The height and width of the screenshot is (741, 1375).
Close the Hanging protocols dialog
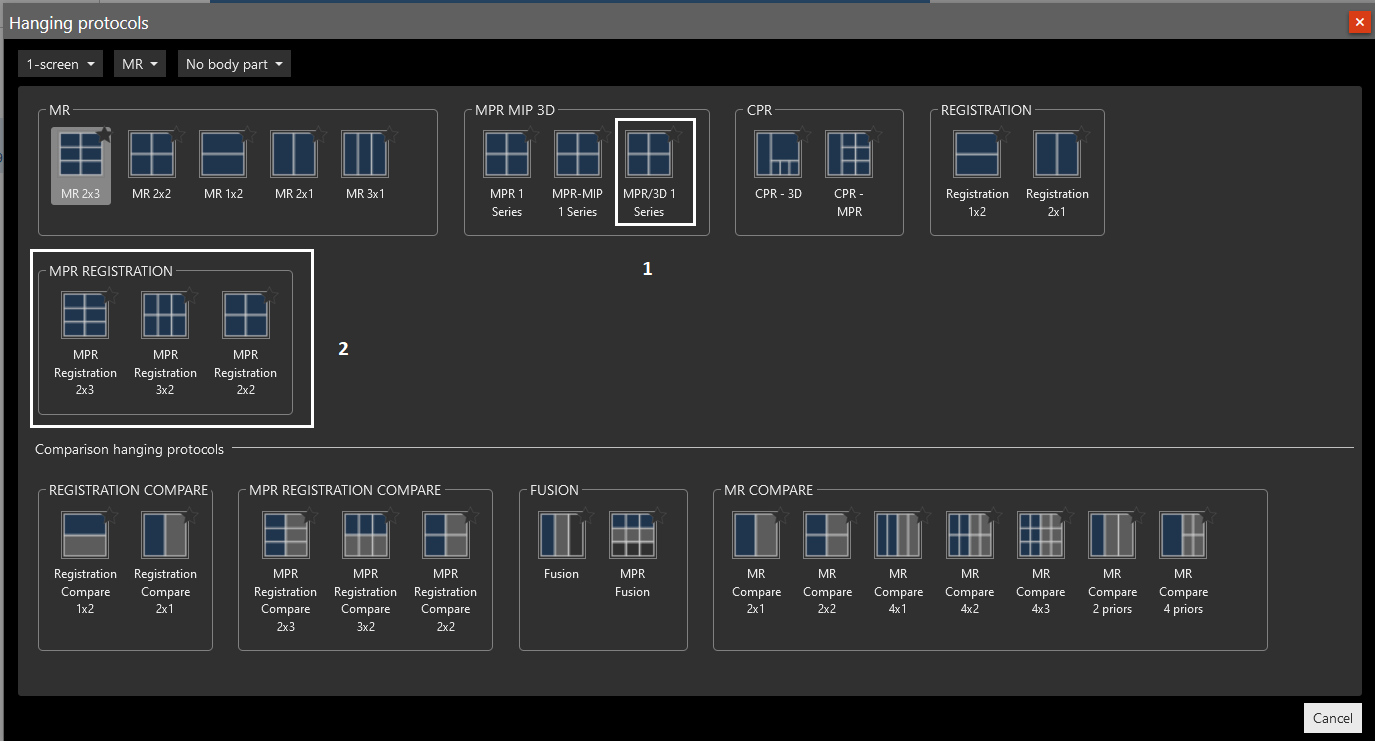[x=1359, y=22]
